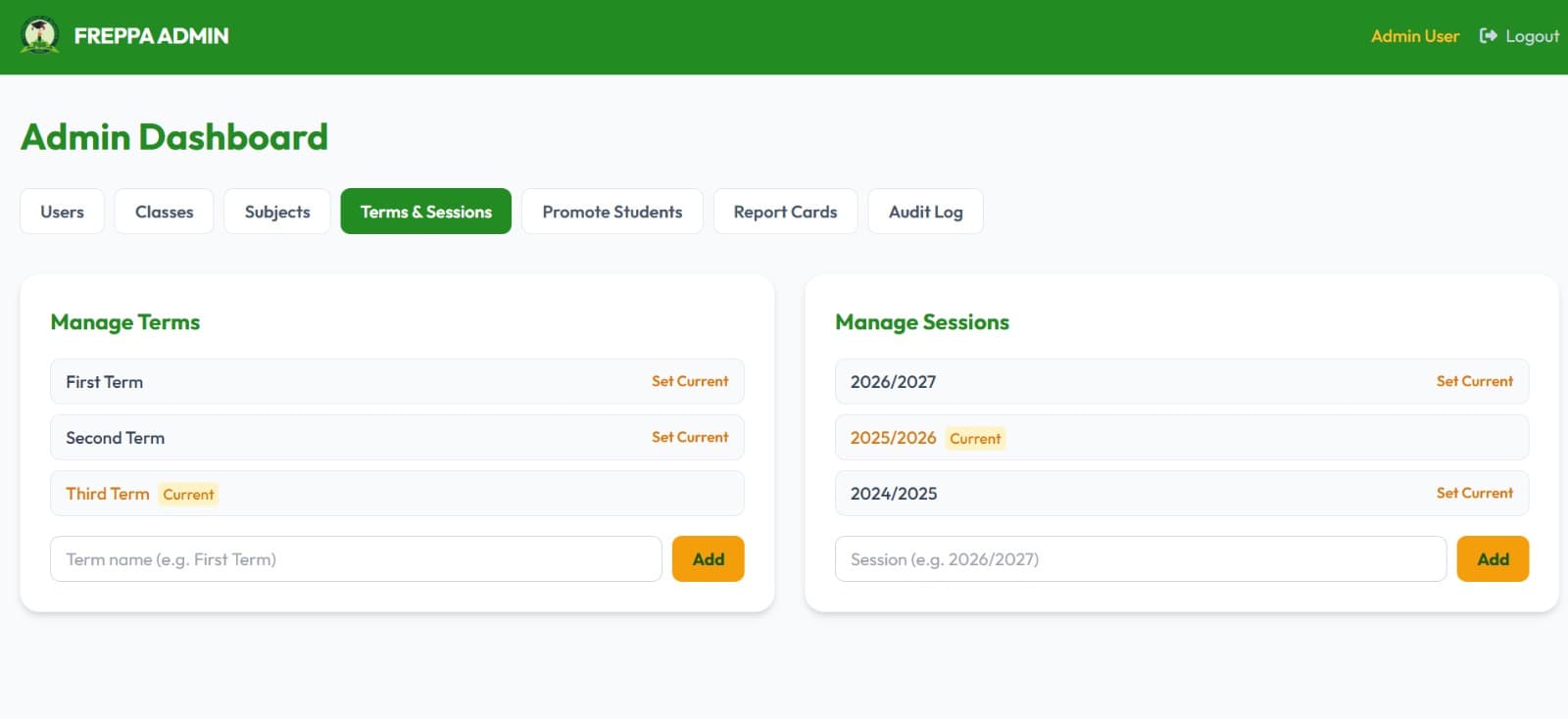Click the Current badge beside 2025/2026
This screenshot has width=1568, height=719.
pyautogui.click(x=975, y=439)
